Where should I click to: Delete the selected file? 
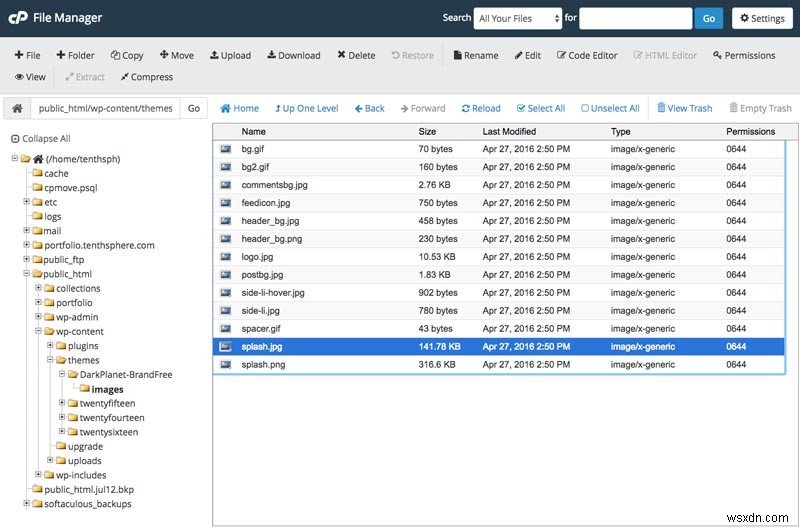tap(356, 55)
